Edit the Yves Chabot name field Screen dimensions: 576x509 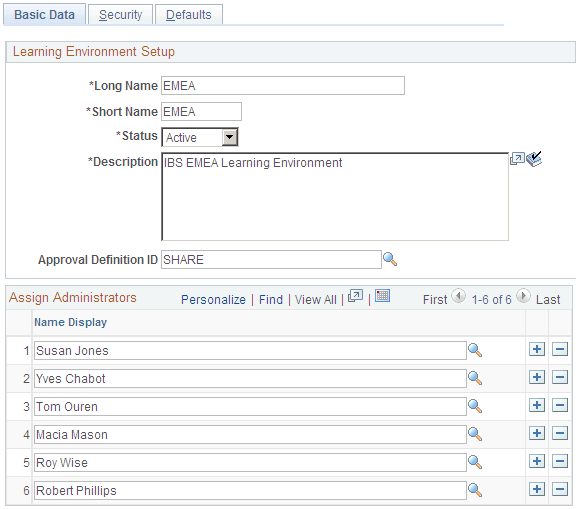(250, 379)
